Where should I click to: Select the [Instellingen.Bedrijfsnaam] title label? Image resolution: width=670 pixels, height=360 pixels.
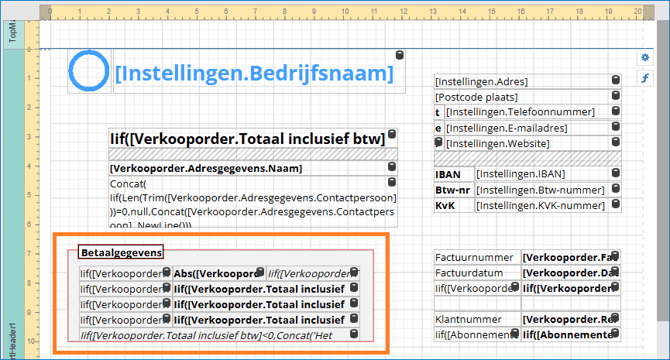[258, 72]
